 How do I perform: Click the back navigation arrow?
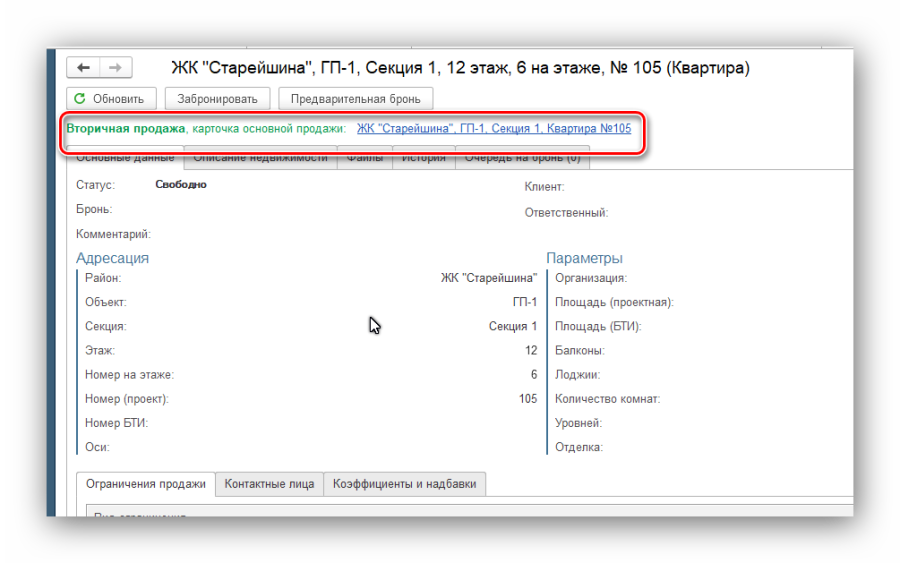click(83, 68)
